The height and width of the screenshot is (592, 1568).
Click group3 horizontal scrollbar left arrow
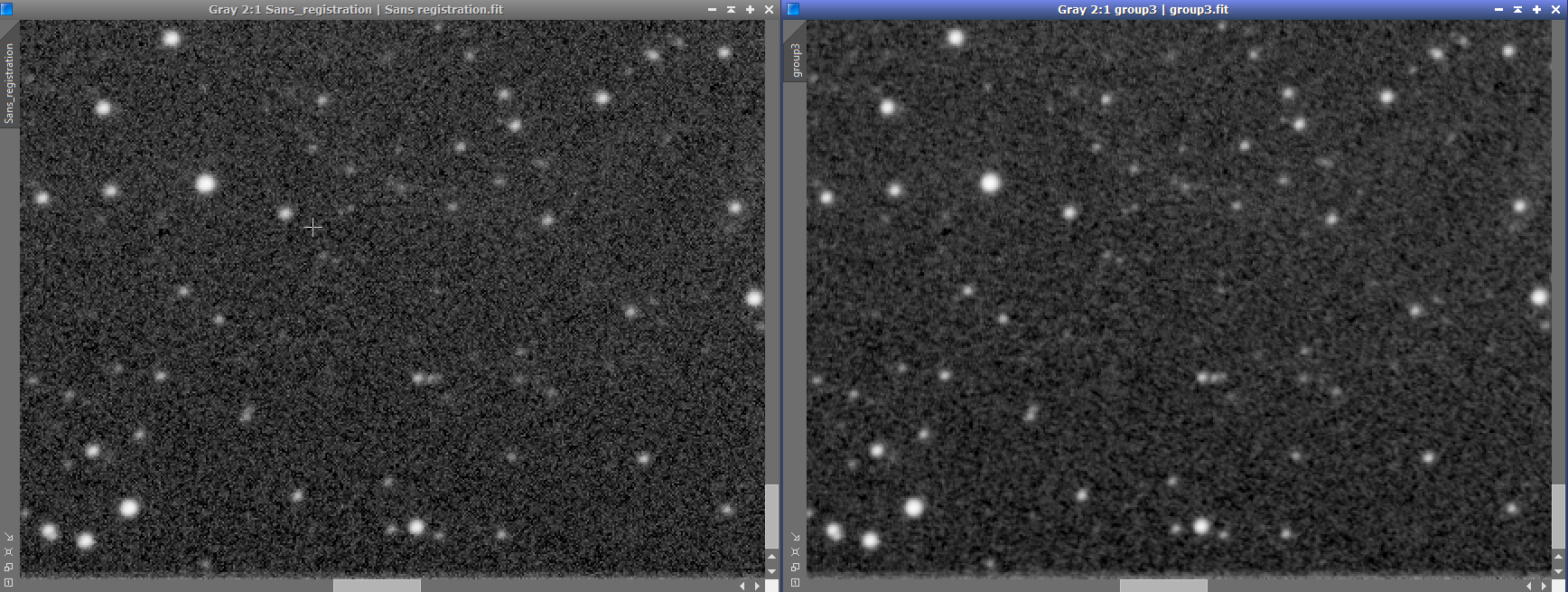click(1529, 586)
